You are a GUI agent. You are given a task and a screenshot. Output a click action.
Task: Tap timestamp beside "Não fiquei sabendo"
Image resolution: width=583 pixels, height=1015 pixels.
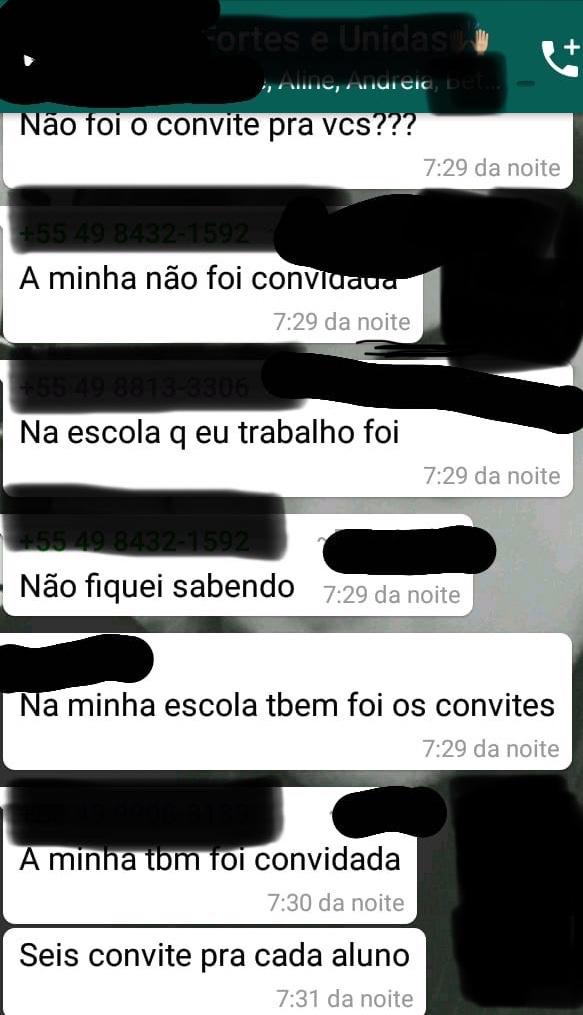392,595
